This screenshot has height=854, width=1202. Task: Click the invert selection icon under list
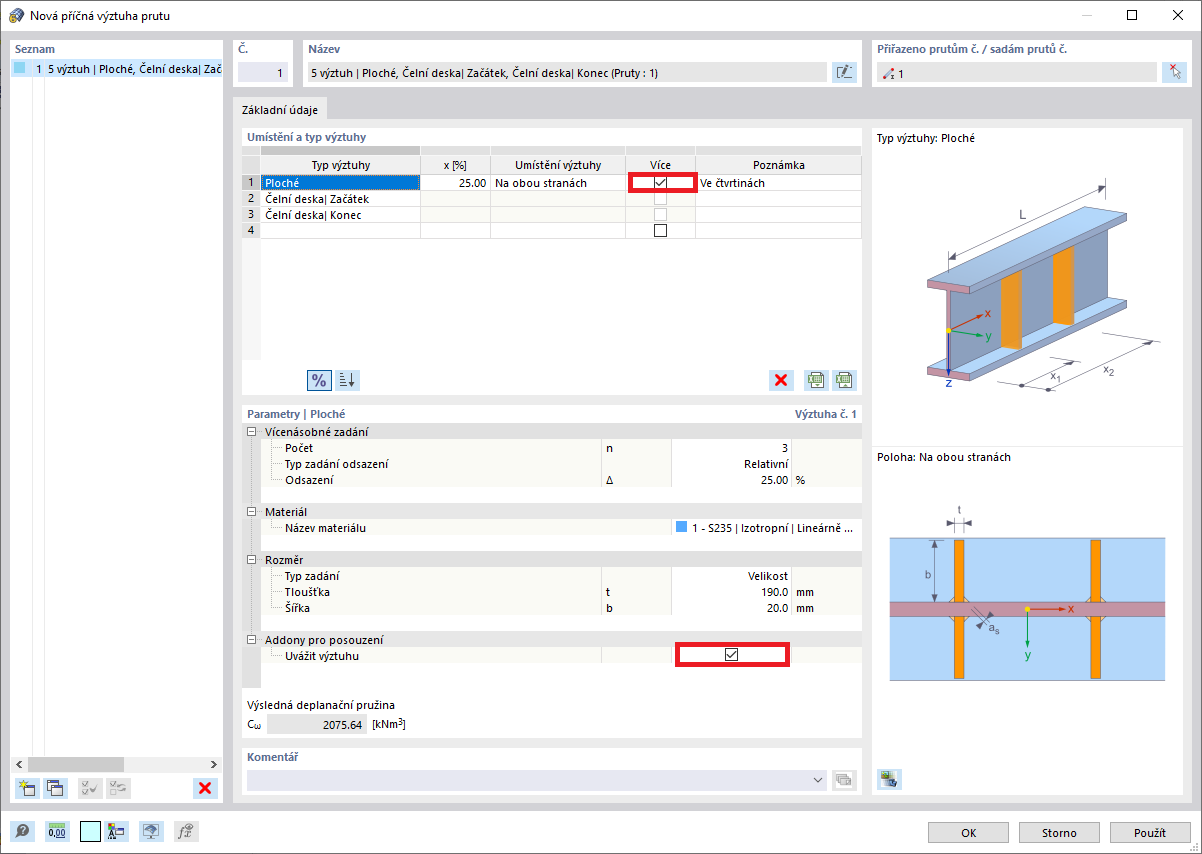[x=118, y=788]
